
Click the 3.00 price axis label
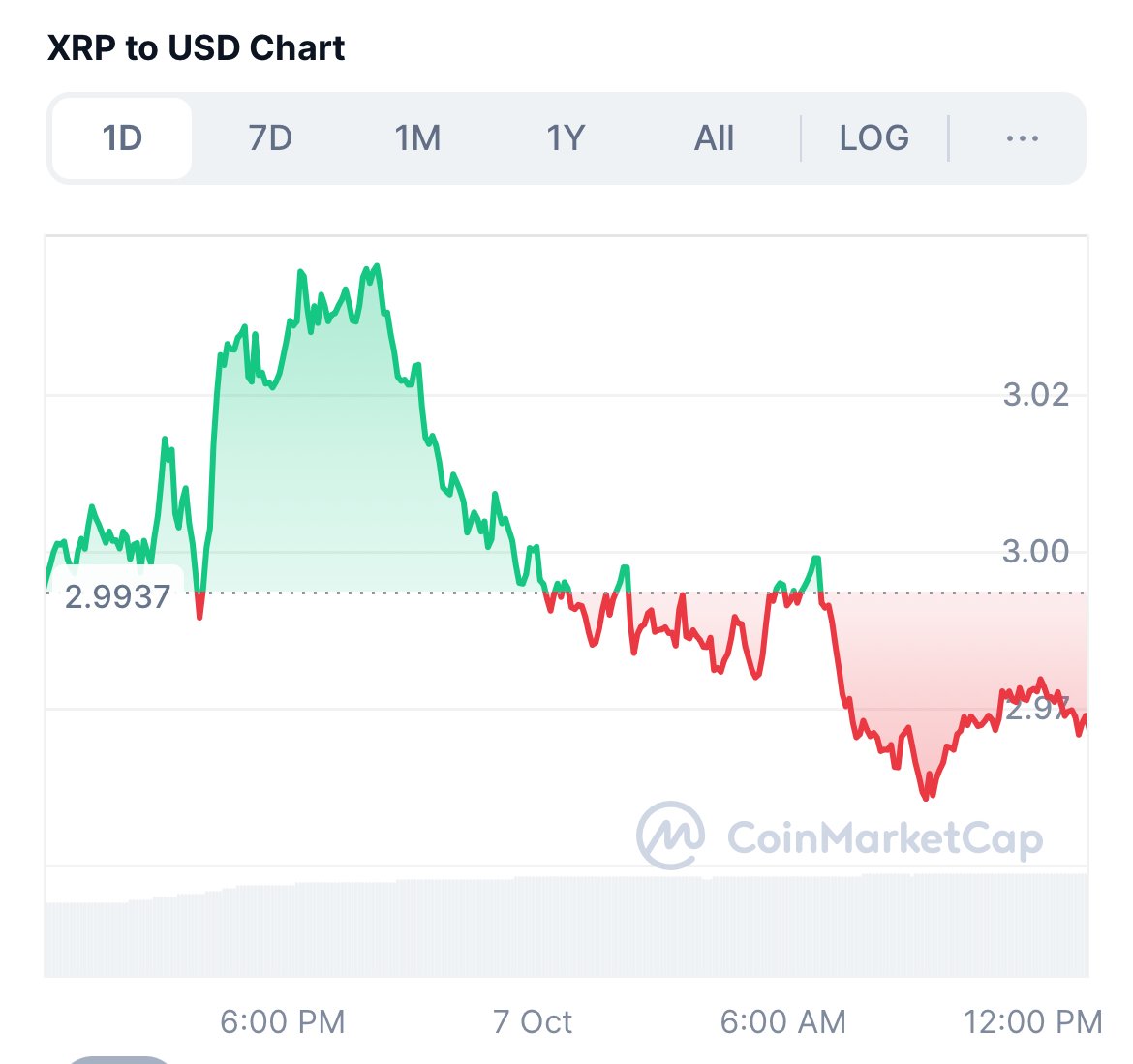(1035, 552)
